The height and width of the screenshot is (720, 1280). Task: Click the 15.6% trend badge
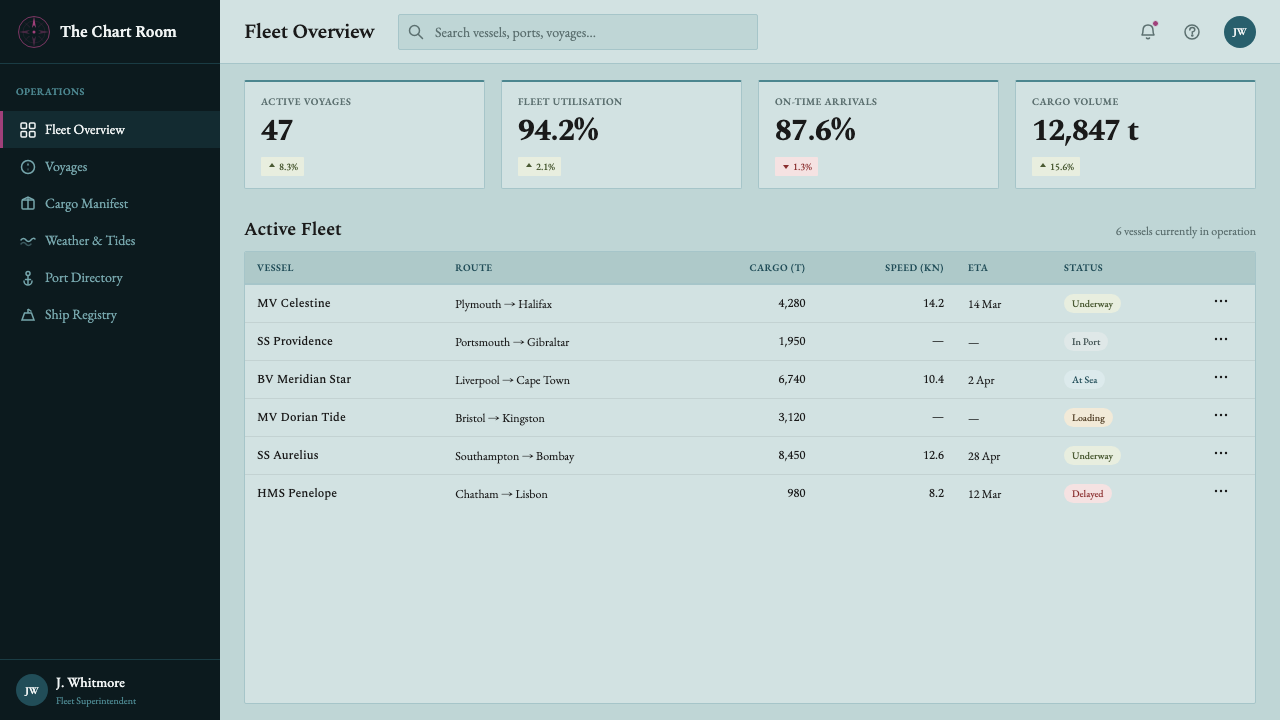1056,167
